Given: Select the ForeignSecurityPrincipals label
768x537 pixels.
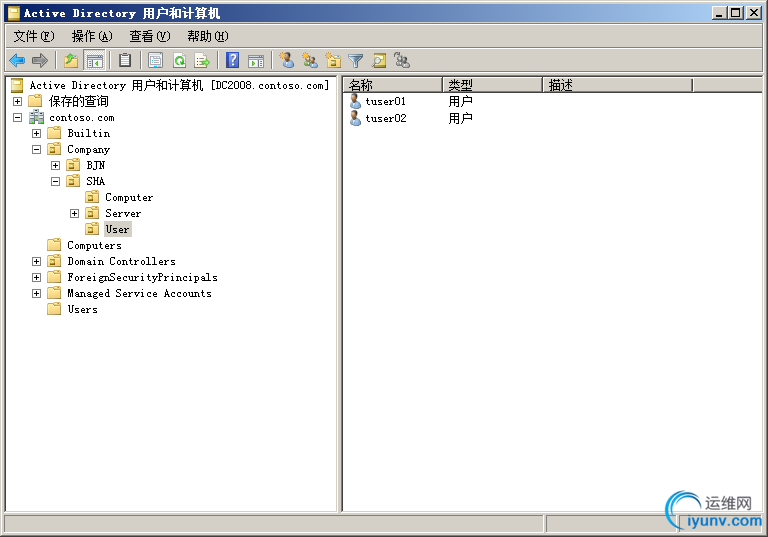Looking at the screenshot, I should tap(143, 277).
